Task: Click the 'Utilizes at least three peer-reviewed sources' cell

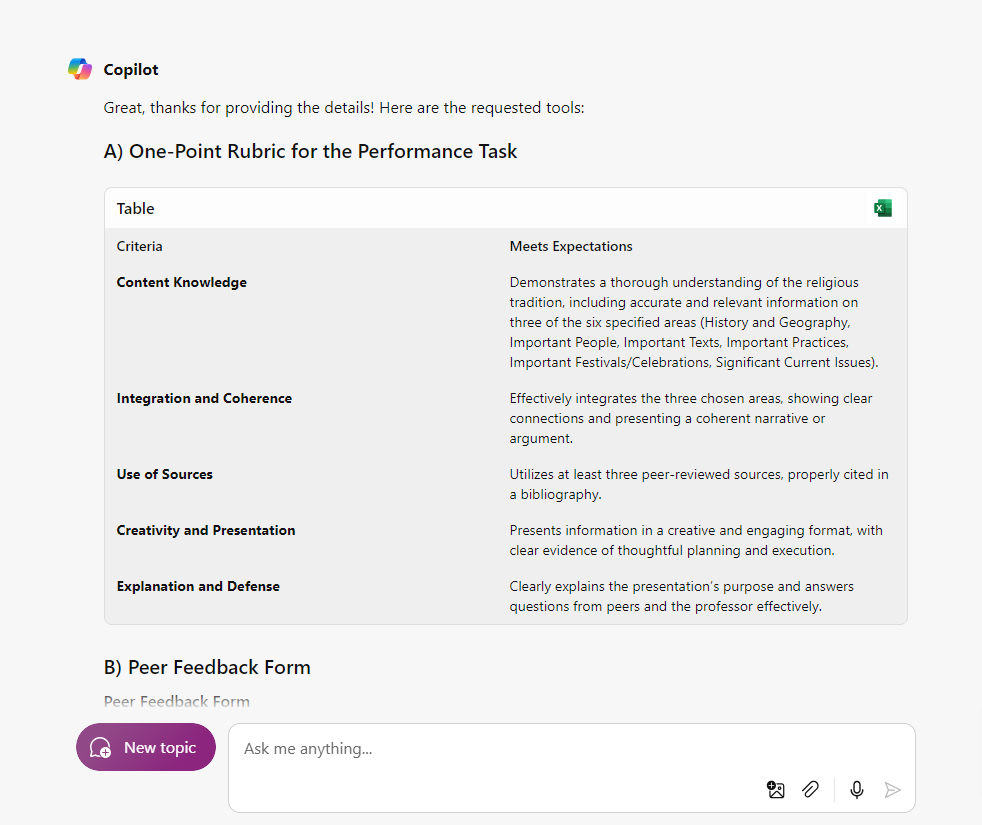Action: click(699, 484)
